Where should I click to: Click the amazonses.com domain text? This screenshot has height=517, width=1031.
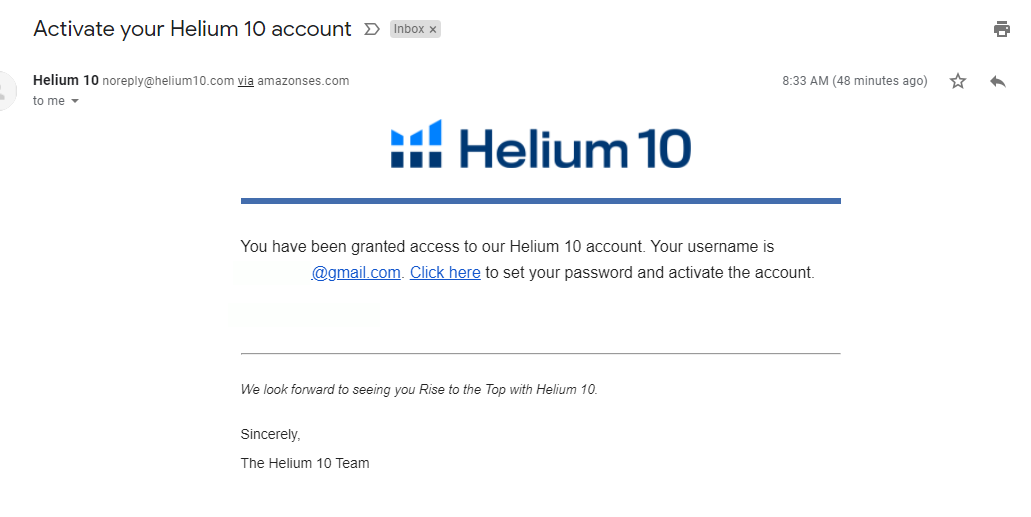tap(303, 81)
